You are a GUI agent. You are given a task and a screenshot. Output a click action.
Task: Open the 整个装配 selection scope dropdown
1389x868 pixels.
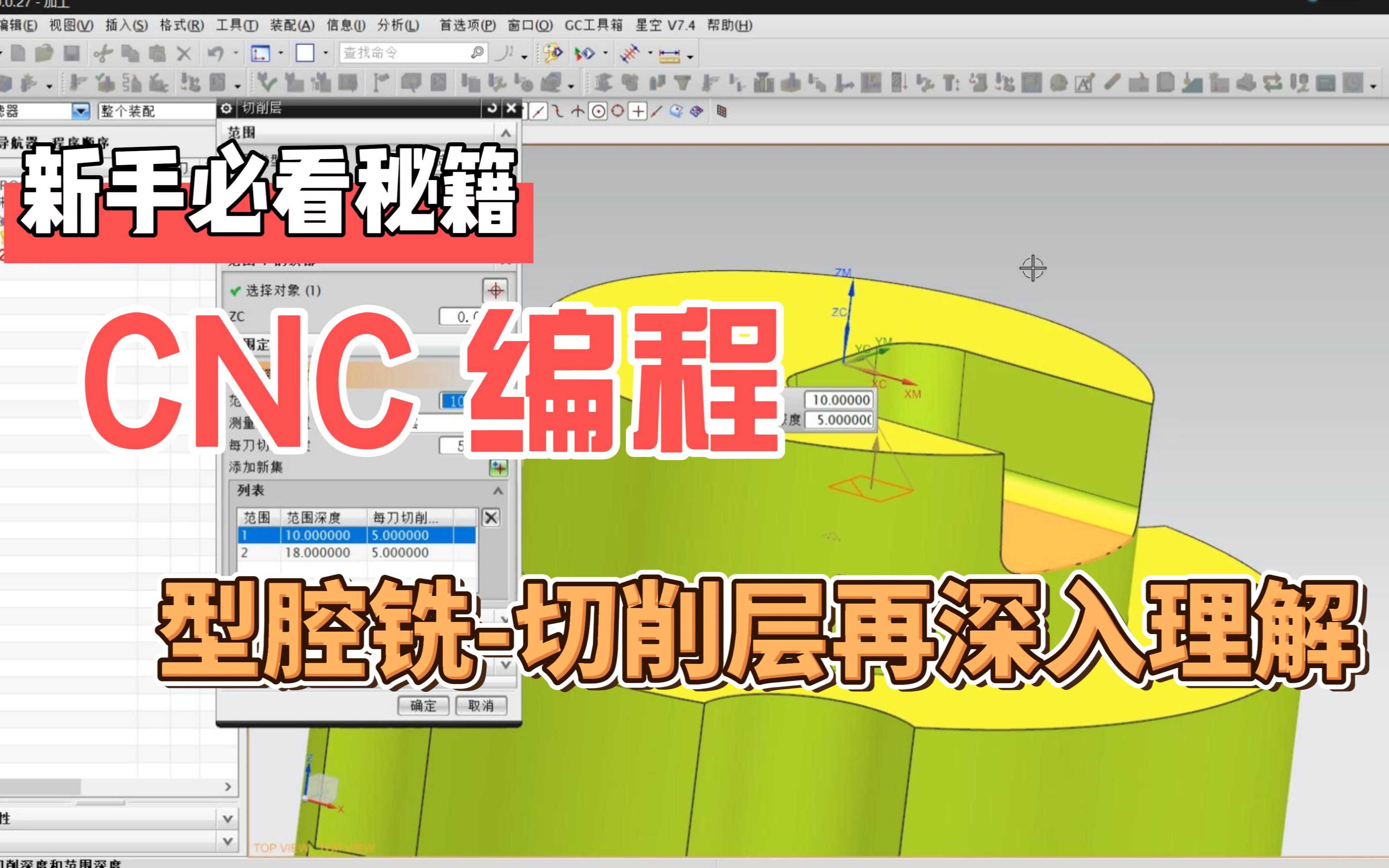[81, 111]
